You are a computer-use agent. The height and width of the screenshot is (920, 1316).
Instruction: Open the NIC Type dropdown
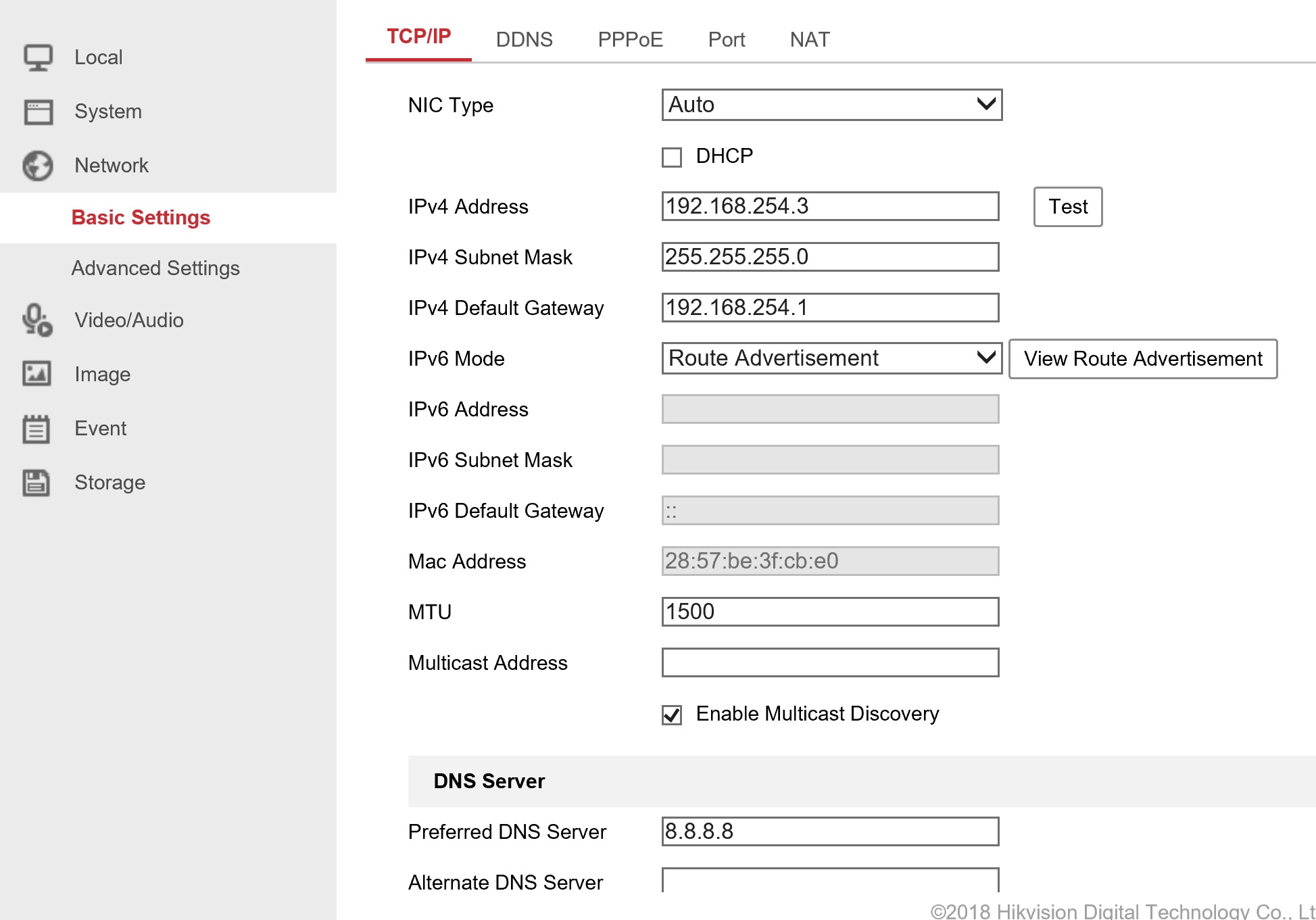tap(831, 105)
